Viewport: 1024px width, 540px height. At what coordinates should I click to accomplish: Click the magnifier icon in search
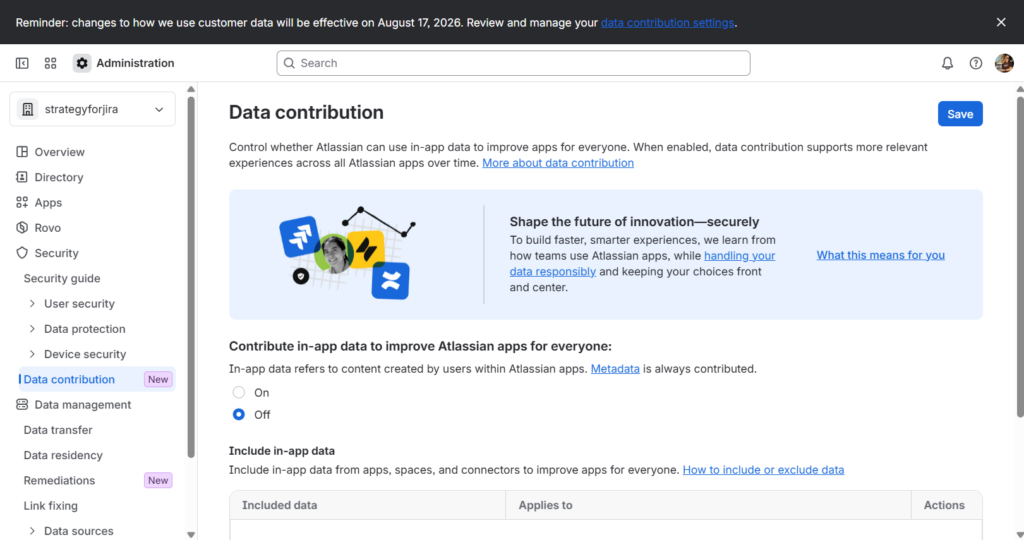pos(289,63)
